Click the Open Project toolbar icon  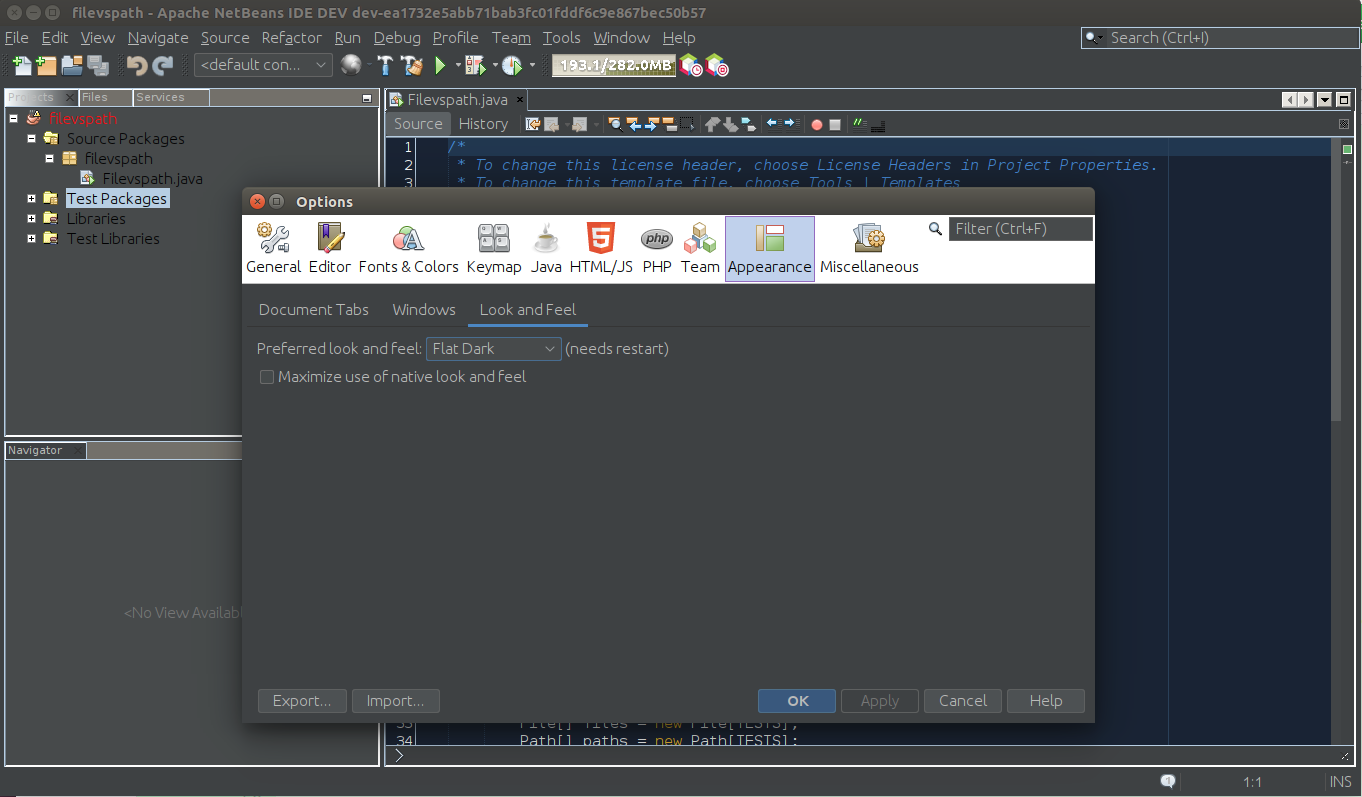click(71, 66)
